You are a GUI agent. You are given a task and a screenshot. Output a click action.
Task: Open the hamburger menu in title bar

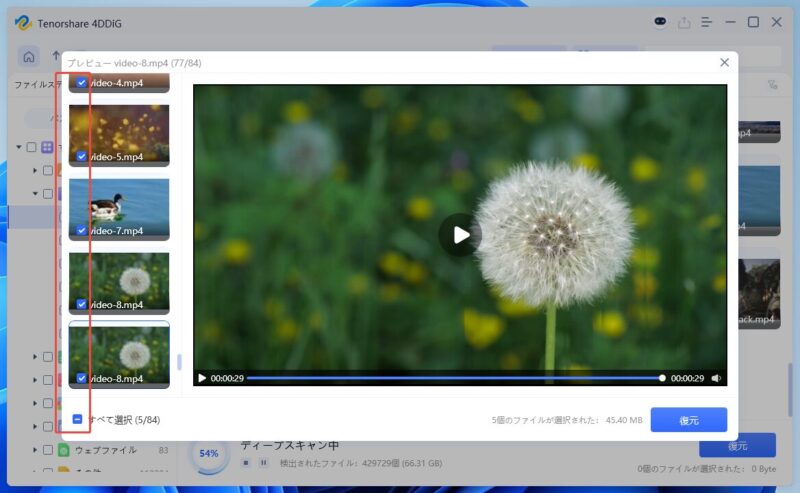pyautogui.click(x=707, y=22)
